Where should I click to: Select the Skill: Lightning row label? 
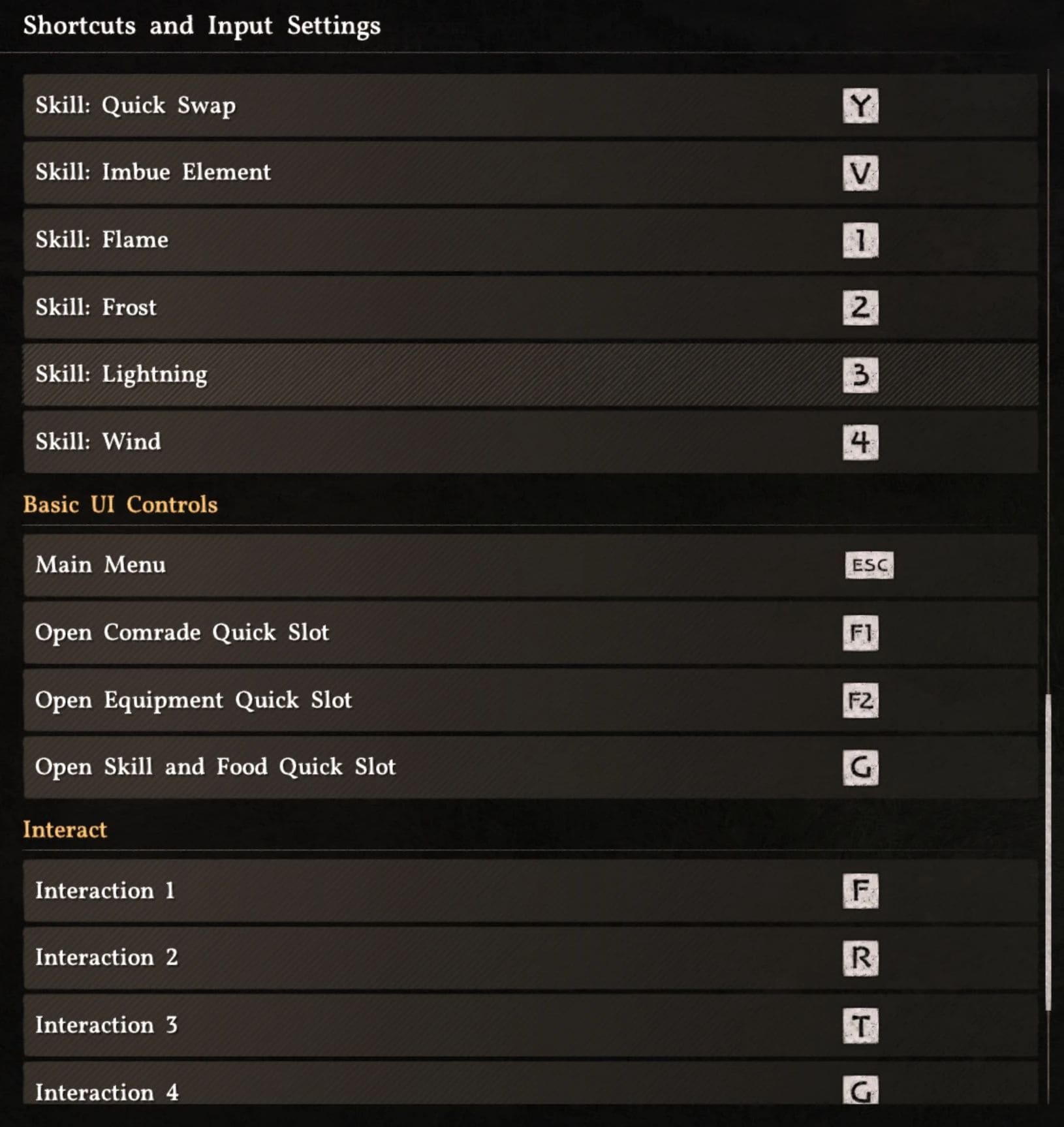point(121,374)
